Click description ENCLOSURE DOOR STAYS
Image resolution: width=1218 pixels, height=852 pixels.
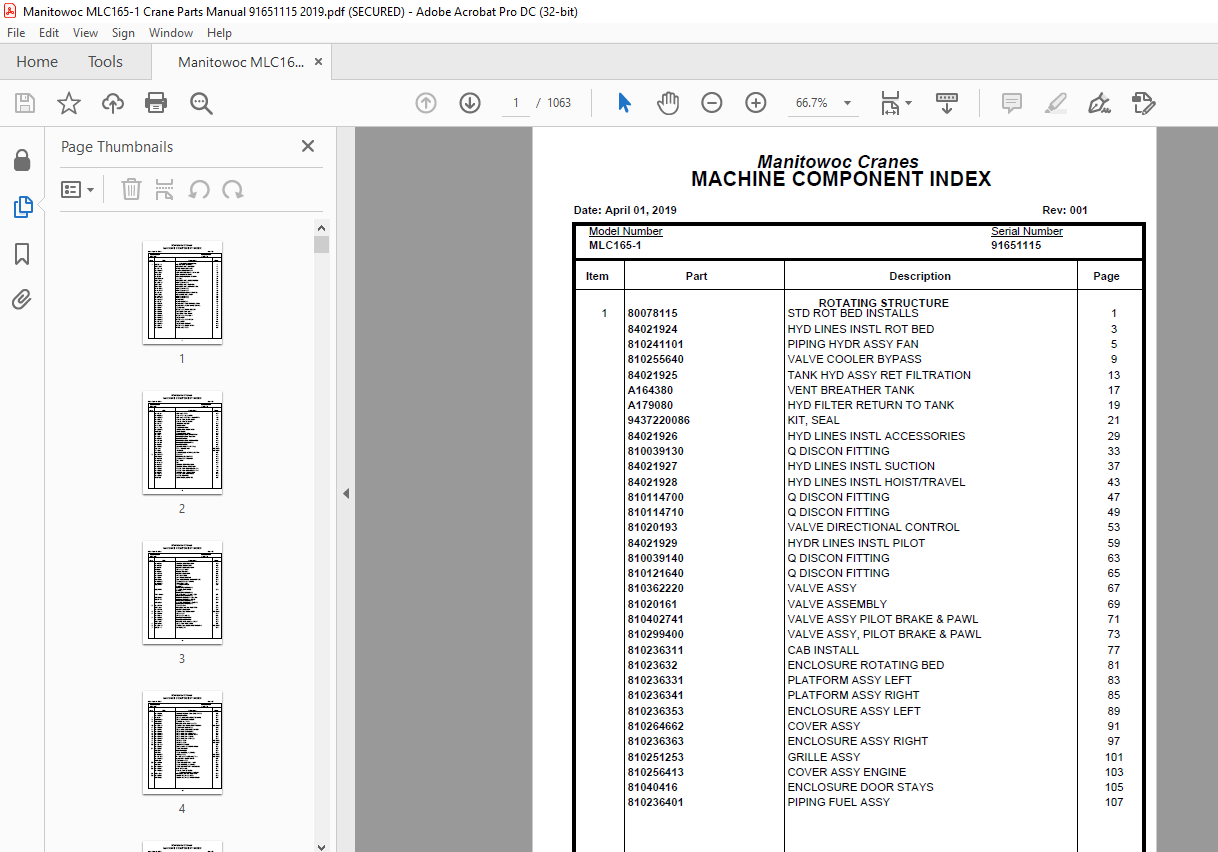(x=860, y=788)
